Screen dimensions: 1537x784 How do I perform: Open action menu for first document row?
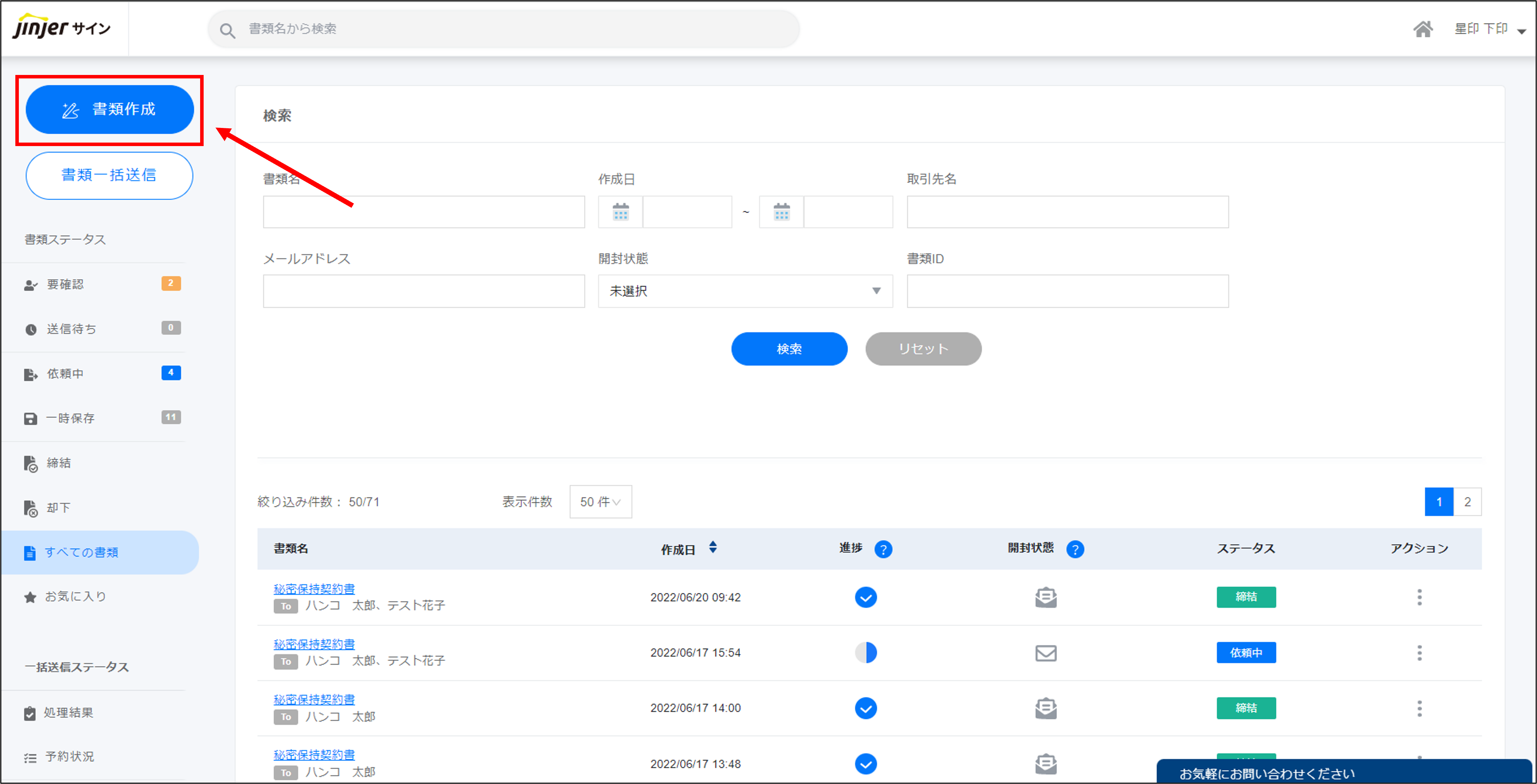pyautogui.click(x=1419, y=597)
